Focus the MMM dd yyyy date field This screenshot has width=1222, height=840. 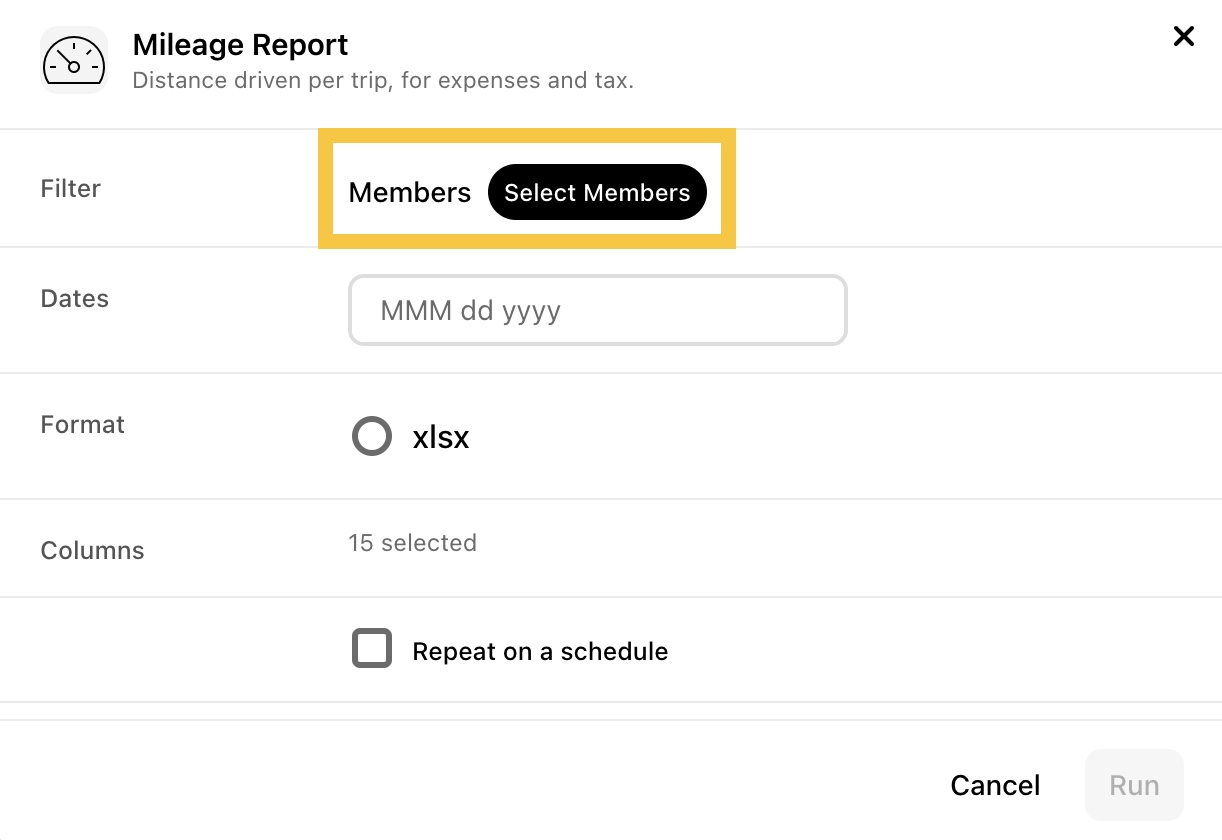tap(598, 310)
